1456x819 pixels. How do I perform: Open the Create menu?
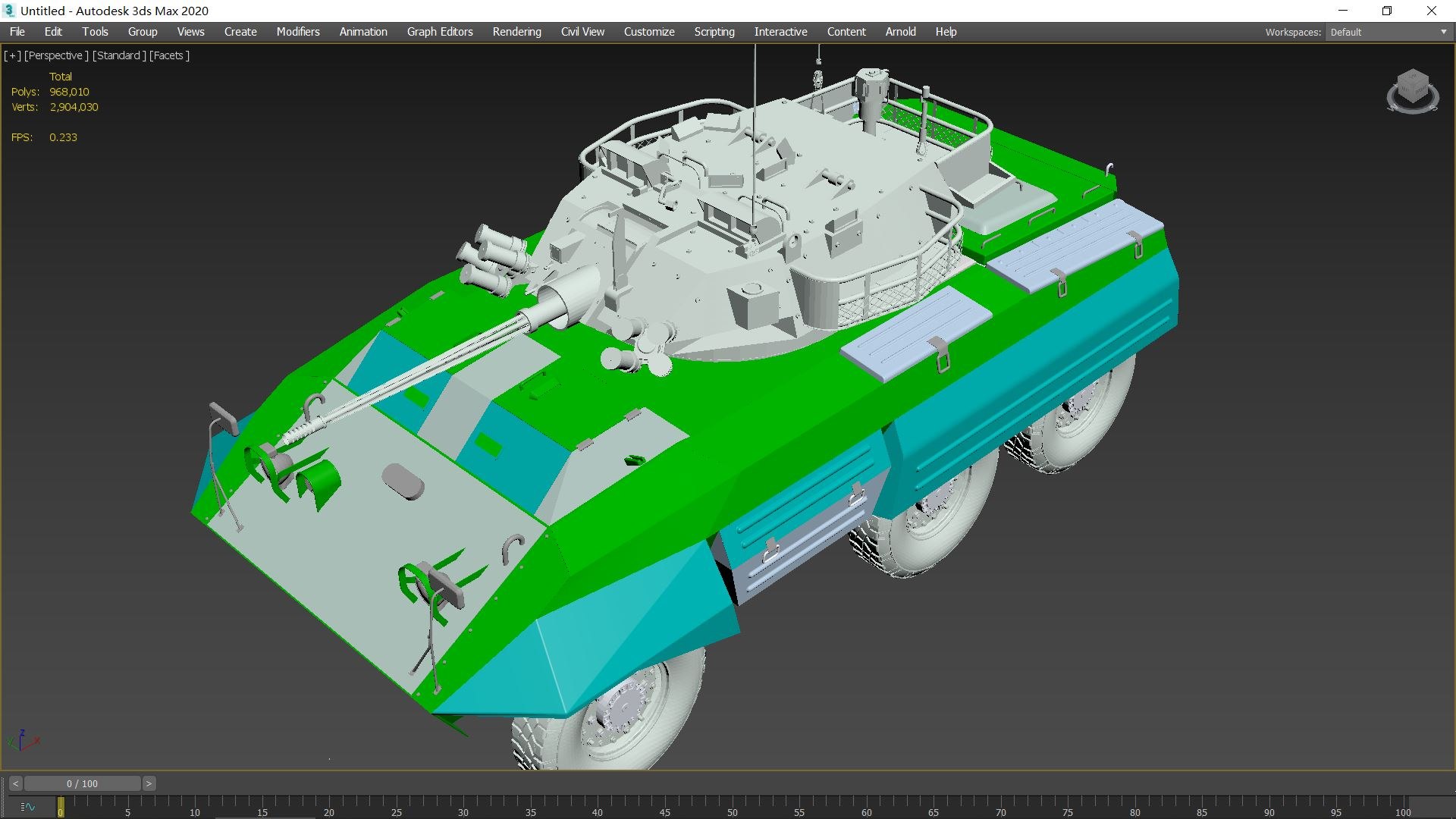click(x=240, y=32)
